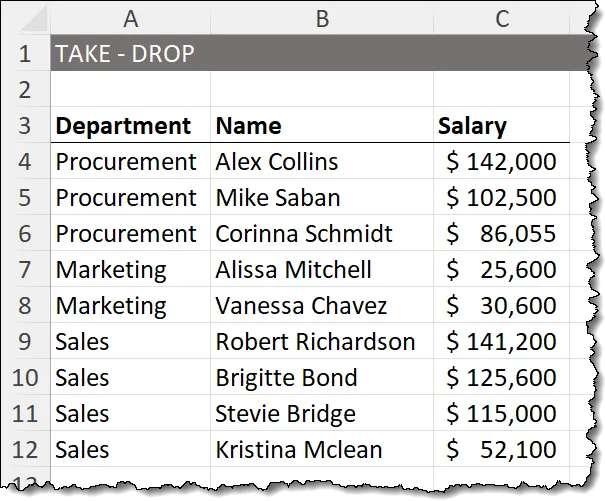The image size is (605, 501).
Task: Select row 12 header
Action: [25, 450]
